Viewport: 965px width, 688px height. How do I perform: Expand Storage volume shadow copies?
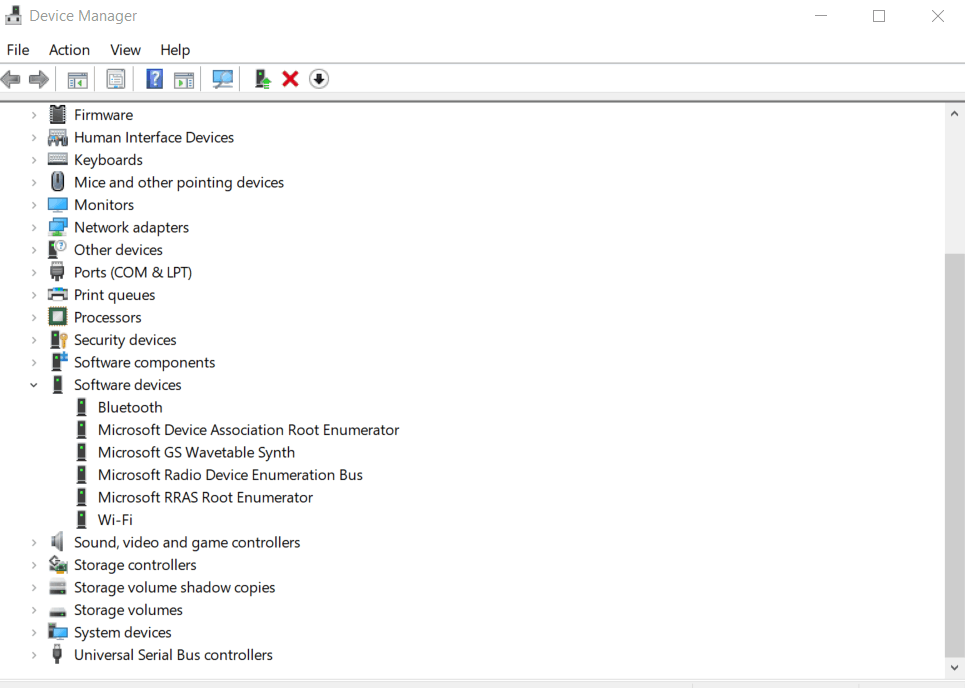(34, 588)
